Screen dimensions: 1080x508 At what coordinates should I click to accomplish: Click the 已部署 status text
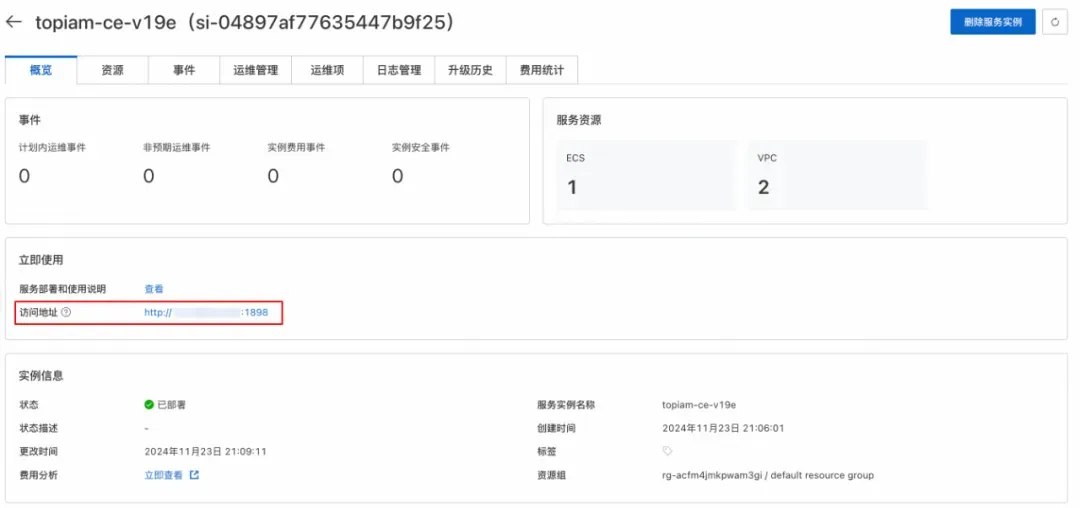pos(172,405)
